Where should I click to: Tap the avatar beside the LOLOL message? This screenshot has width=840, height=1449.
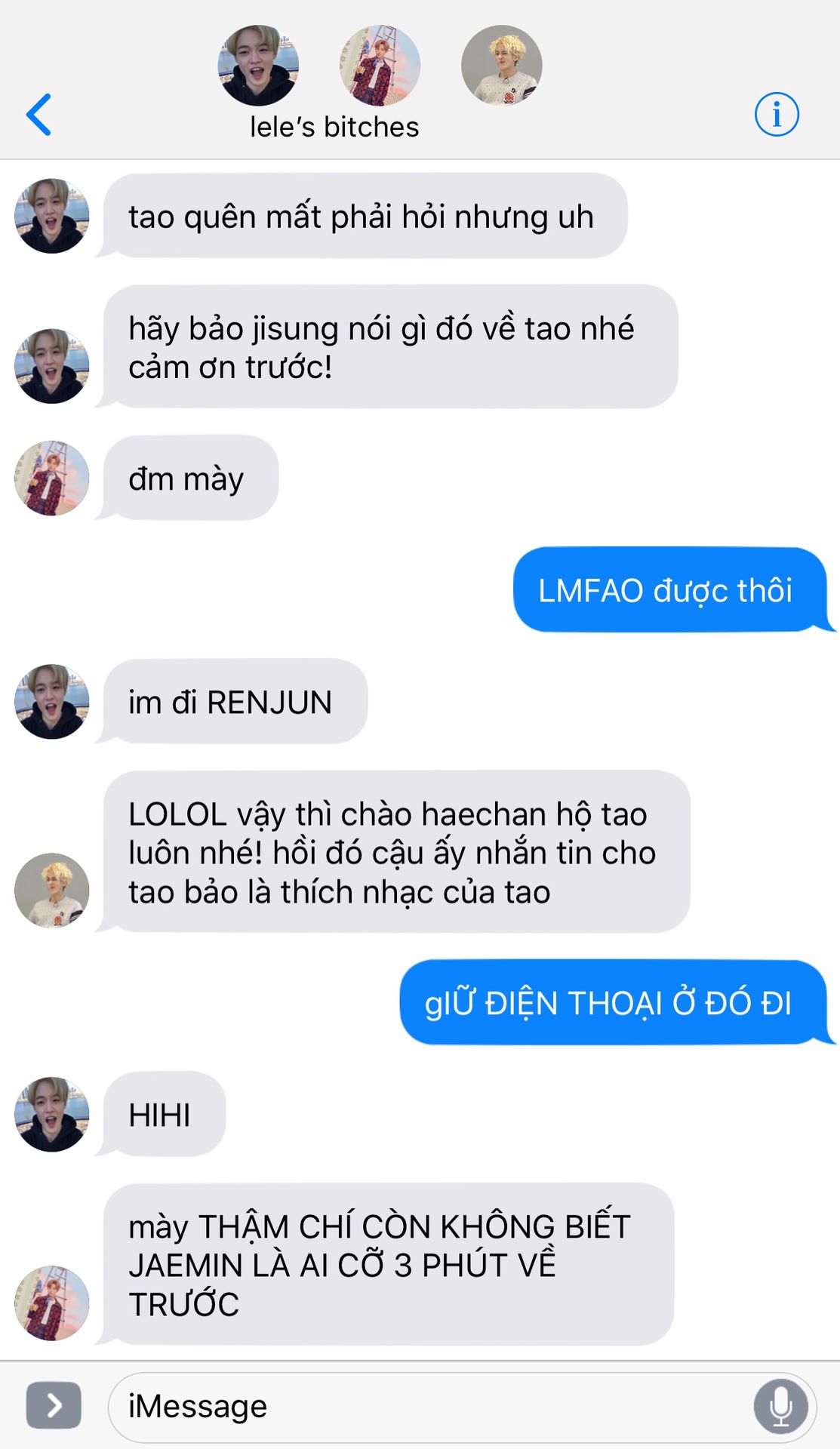point(52,891)
